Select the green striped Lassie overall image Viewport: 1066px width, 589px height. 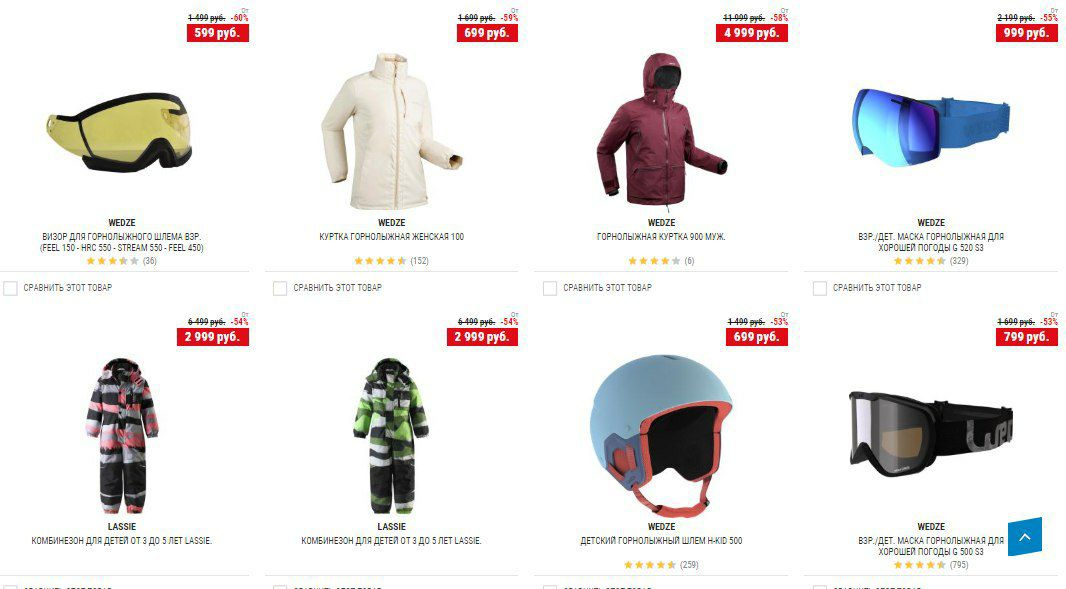point(391,435)
